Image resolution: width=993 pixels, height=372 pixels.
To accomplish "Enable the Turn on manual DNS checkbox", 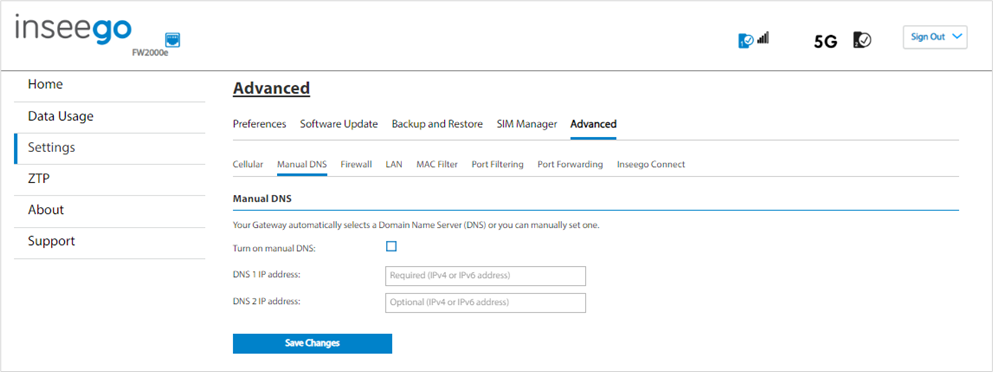I will pyautogui.click(x=391, y=246).
